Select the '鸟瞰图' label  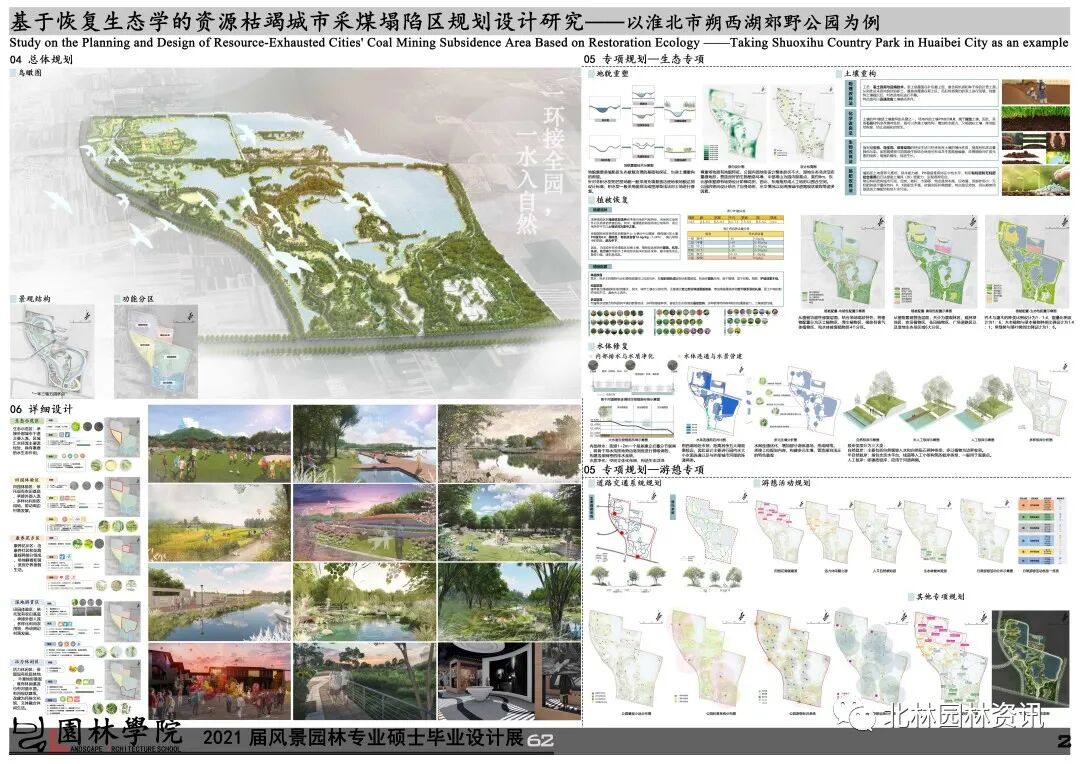28,72
